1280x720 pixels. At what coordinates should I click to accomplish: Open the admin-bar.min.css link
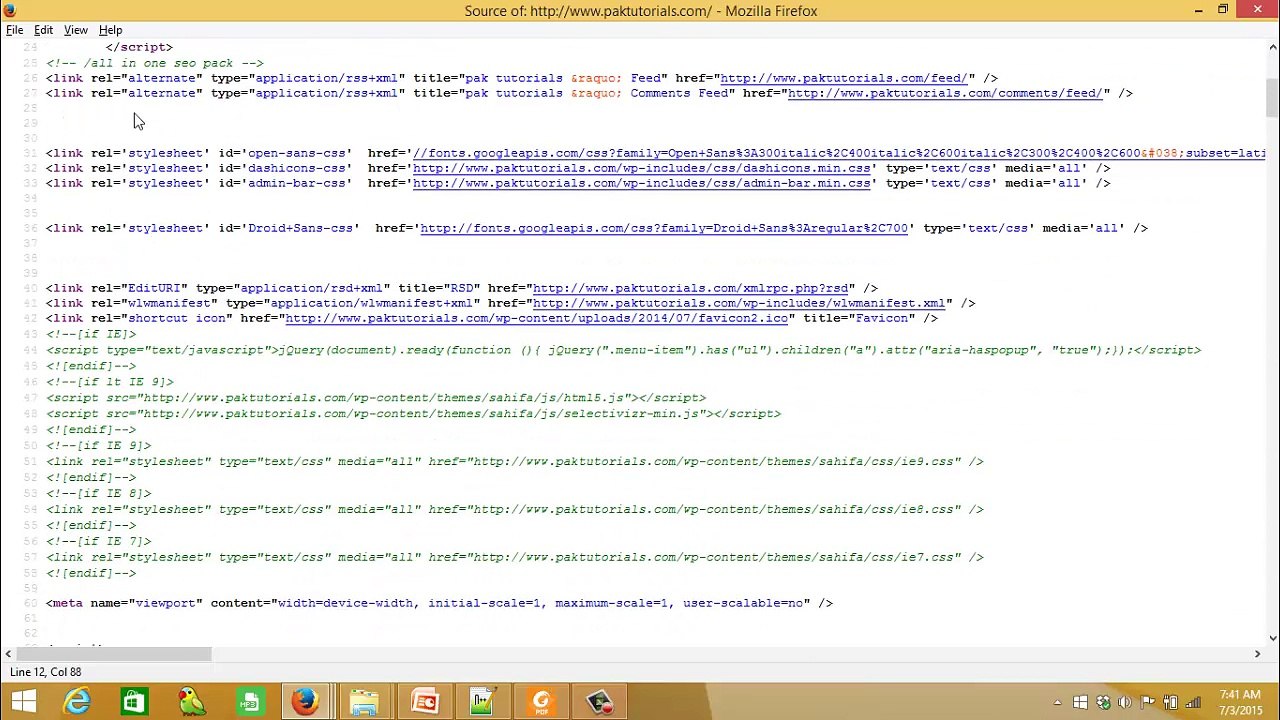click(641, 183)
